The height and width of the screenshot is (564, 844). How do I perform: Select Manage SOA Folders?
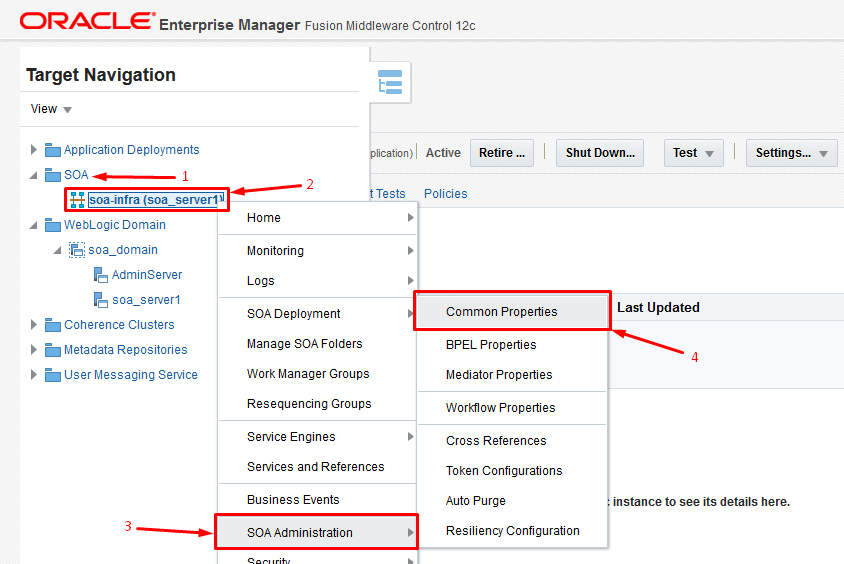point(318,344)
